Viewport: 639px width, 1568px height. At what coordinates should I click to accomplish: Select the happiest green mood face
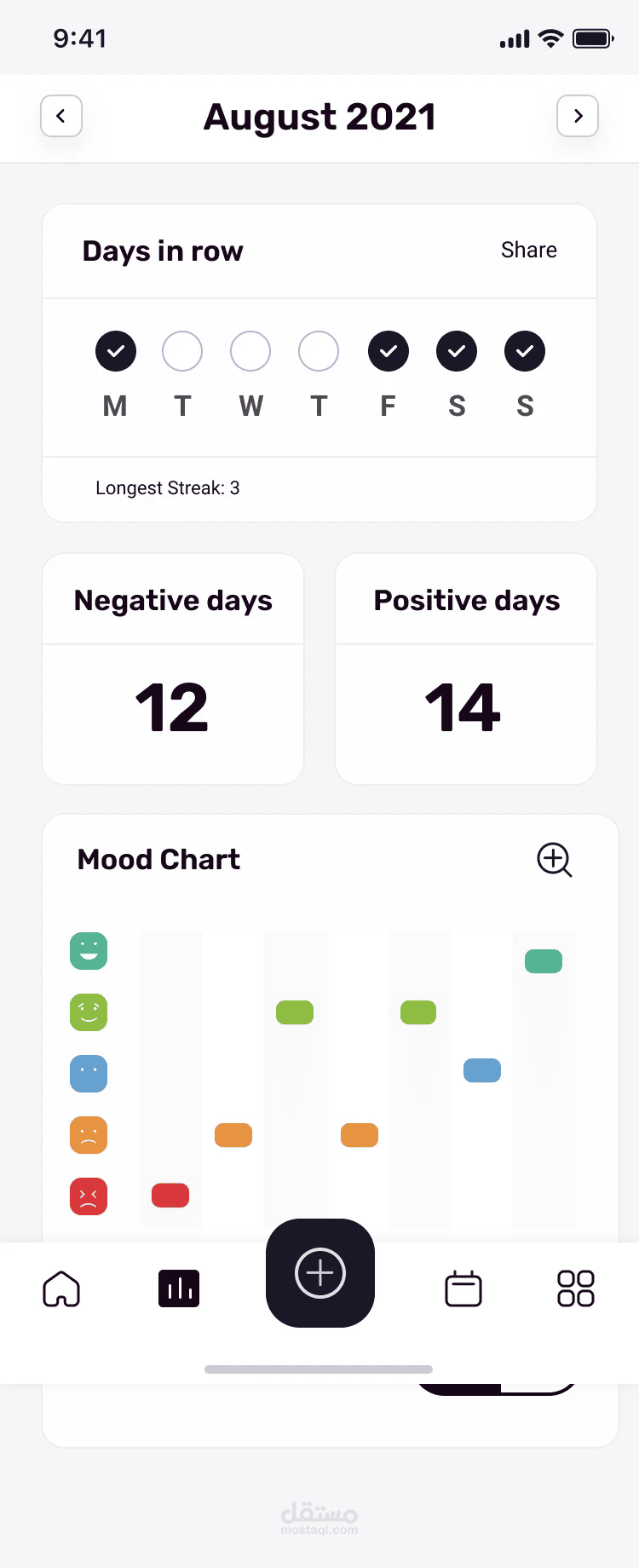[x=89, y=951]
